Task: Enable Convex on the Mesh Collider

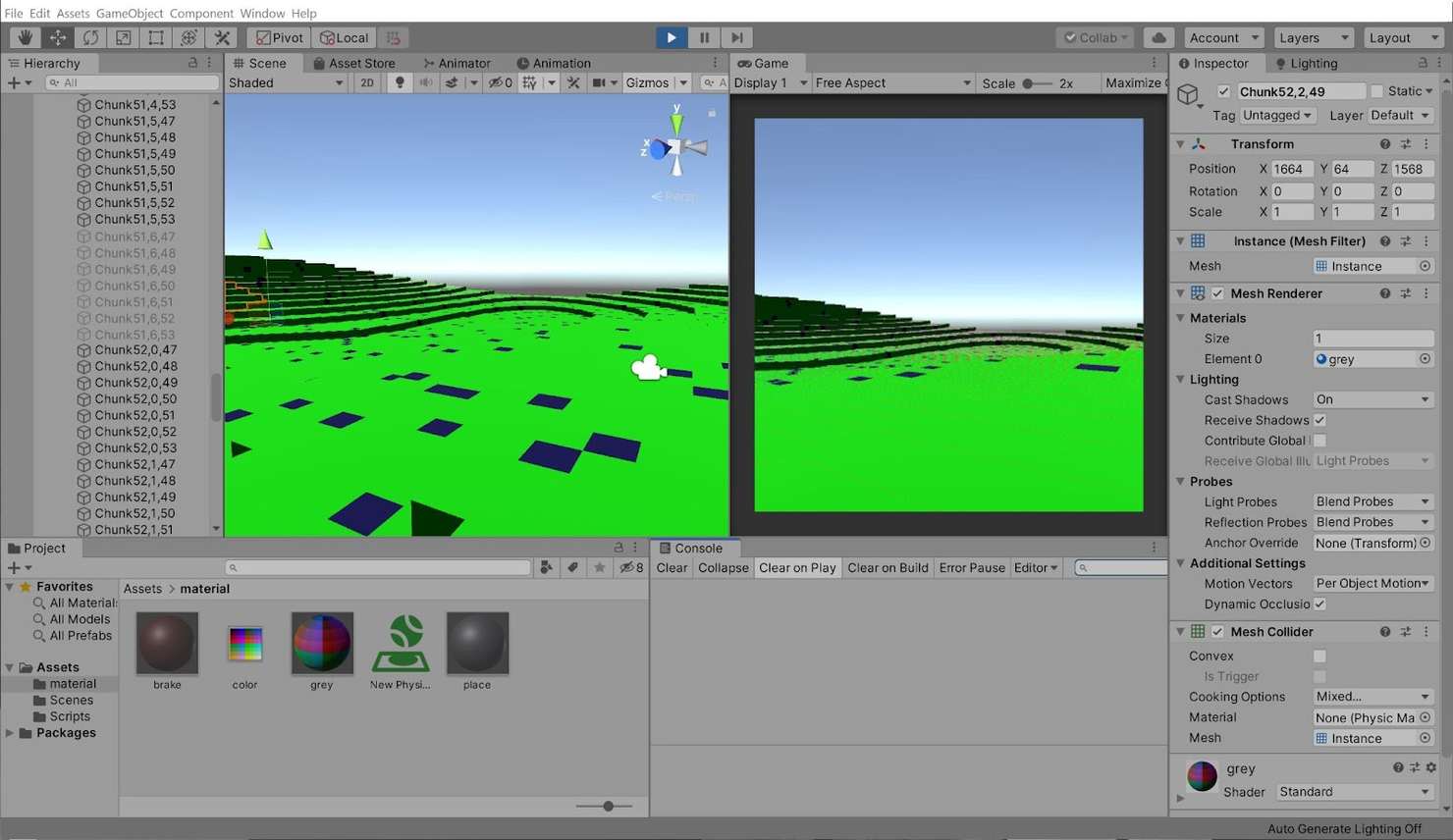Action: pos(1319,656)
